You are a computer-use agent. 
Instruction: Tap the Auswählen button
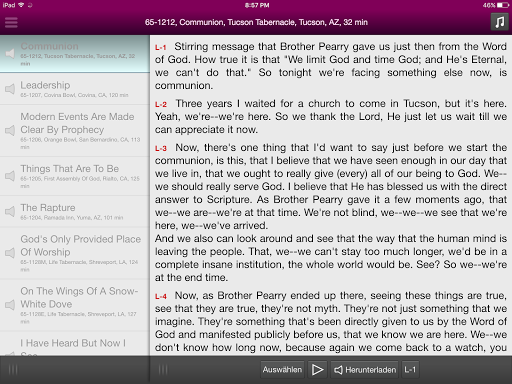click(282, 370)
